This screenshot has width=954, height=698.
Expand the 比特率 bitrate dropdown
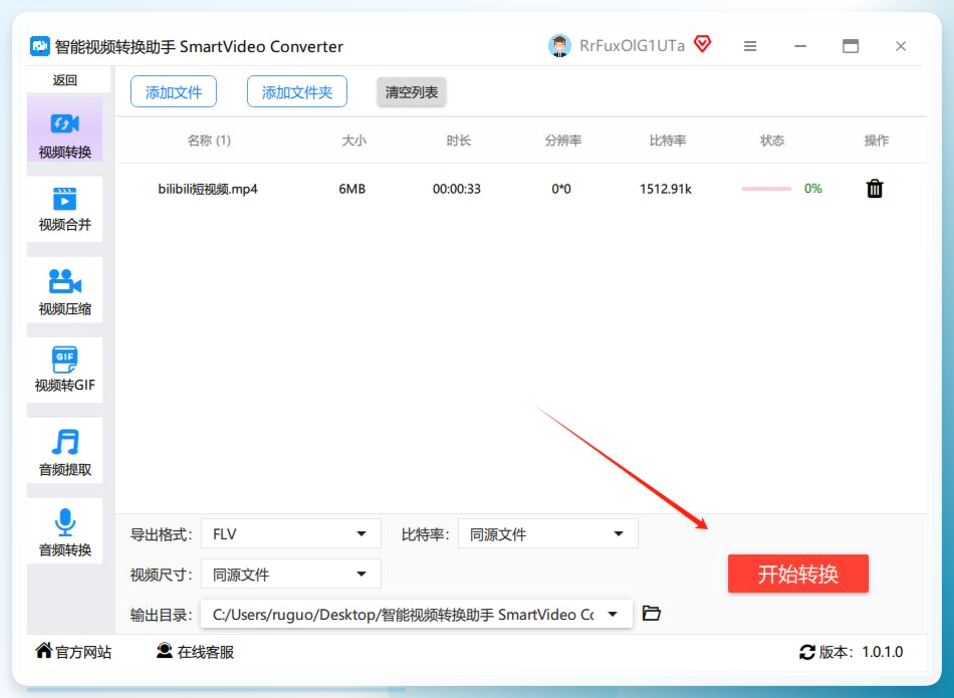[548, 534]
